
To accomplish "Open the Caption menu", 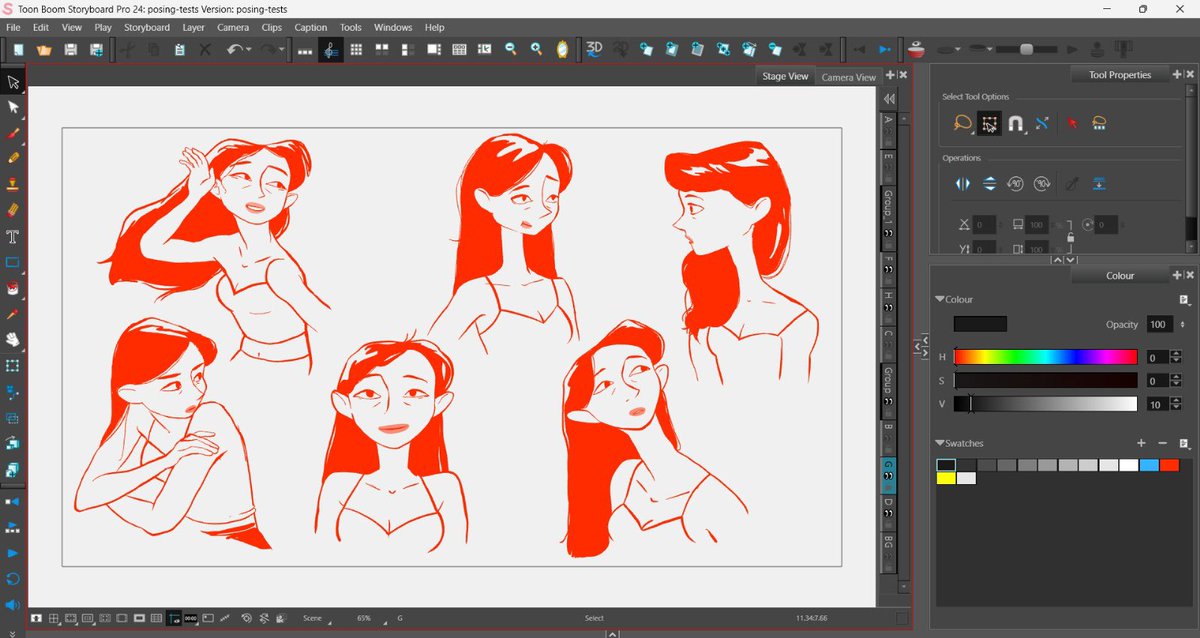I will coord(311,27).
